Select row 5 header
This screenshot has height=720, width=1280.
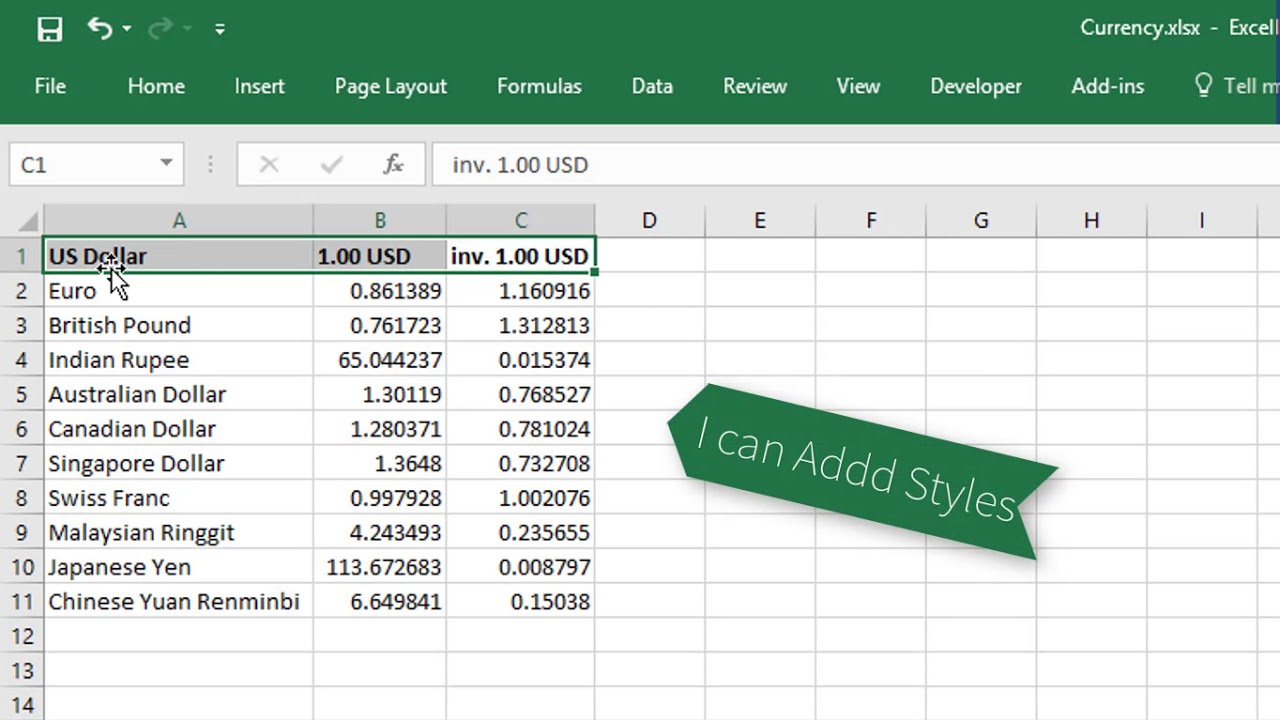tap(22, 394)
